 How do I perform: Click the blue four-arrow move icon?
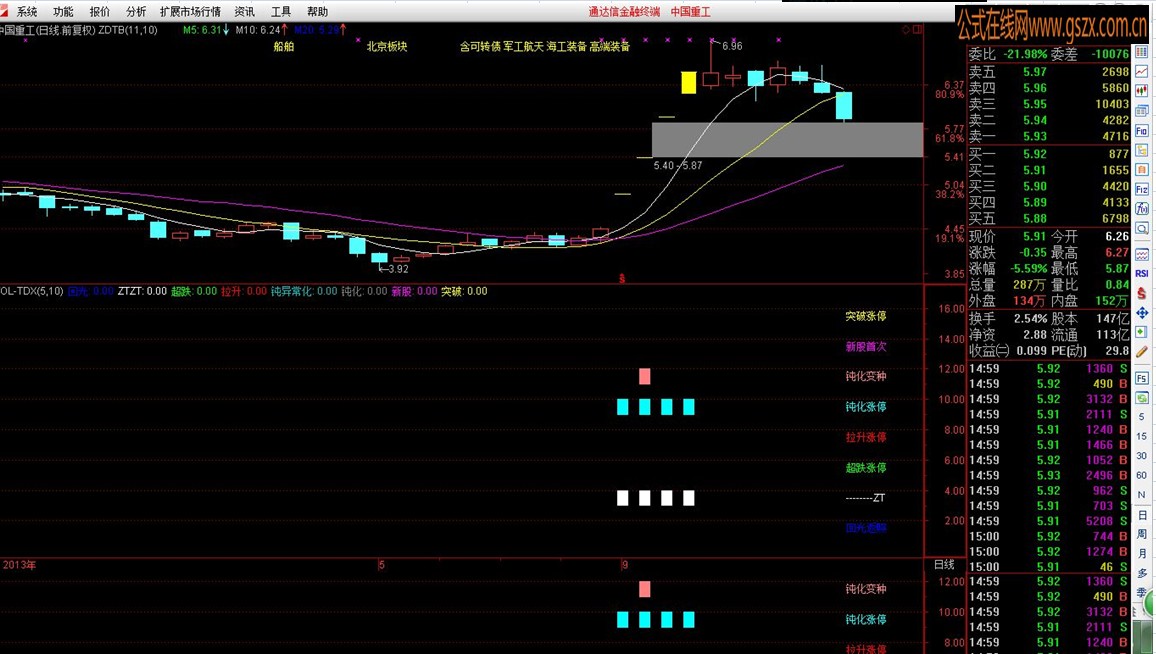pos(1141,313)
